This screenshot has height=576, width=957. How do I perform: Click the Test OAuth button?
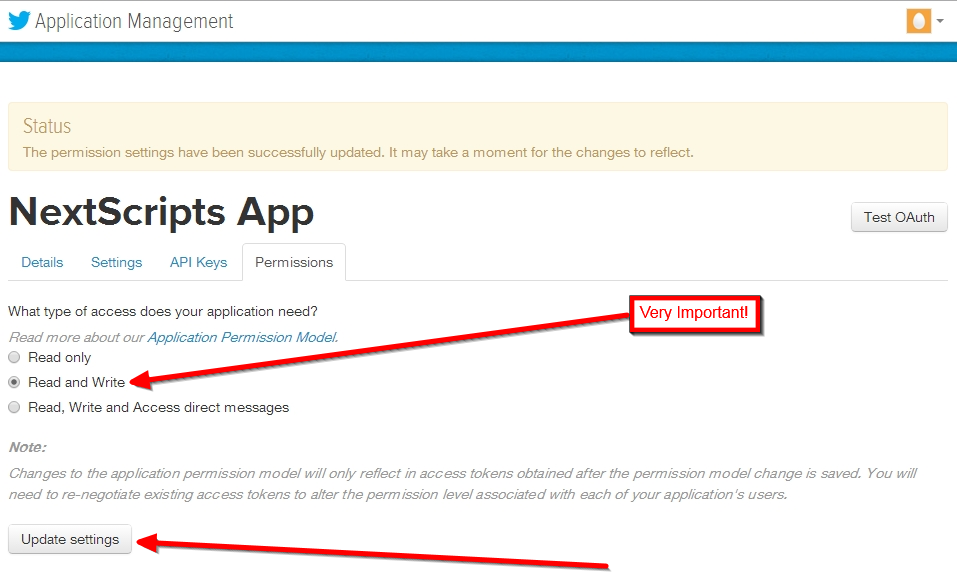pyautogui.click(x=899, y=217)
